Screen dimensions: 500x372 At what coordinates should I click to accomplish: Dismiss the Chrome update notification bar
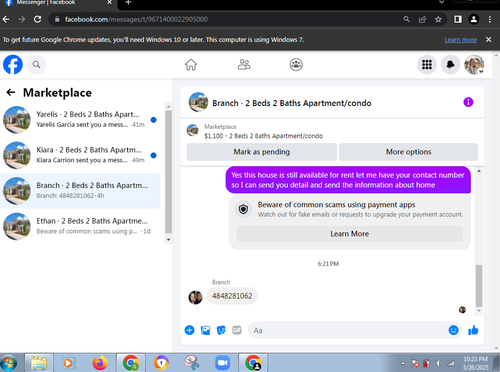click(488, 40)
